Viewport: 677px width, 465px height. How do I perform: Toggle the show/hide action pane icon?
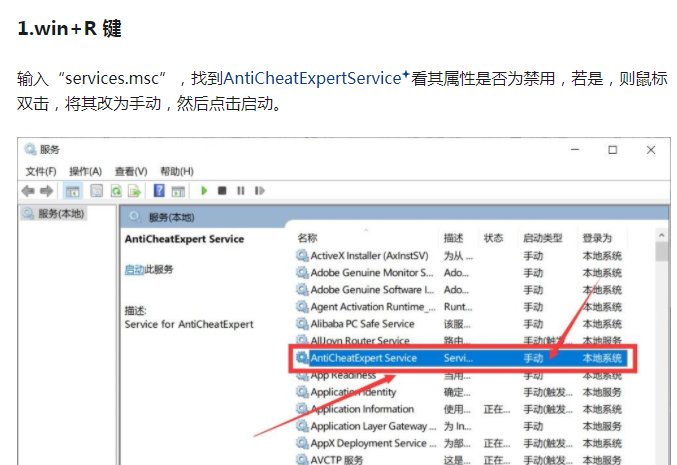[x=178, y=191]
